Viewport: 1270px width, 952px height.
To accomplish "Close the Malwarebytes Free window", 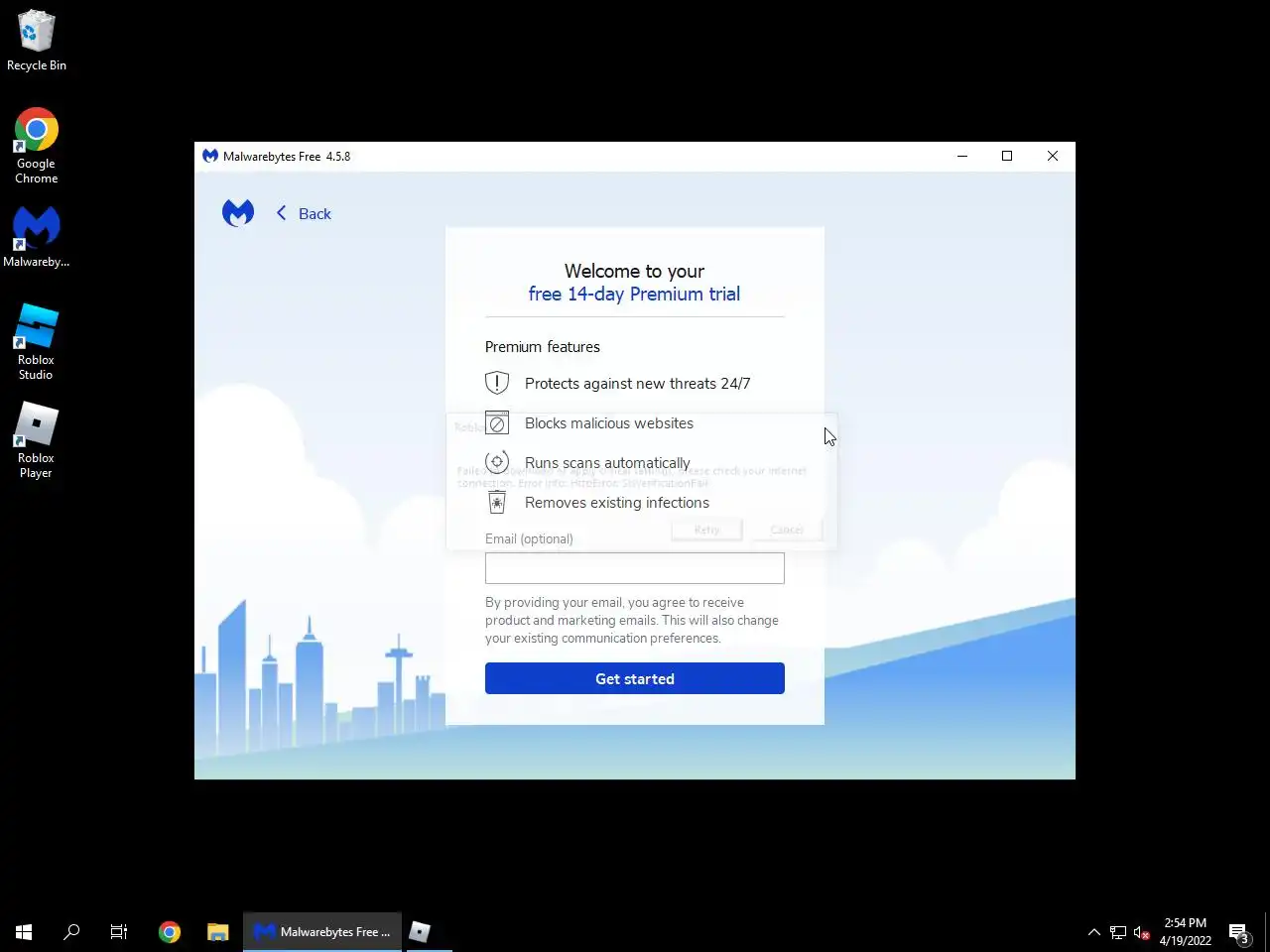I will [1053, 156].
